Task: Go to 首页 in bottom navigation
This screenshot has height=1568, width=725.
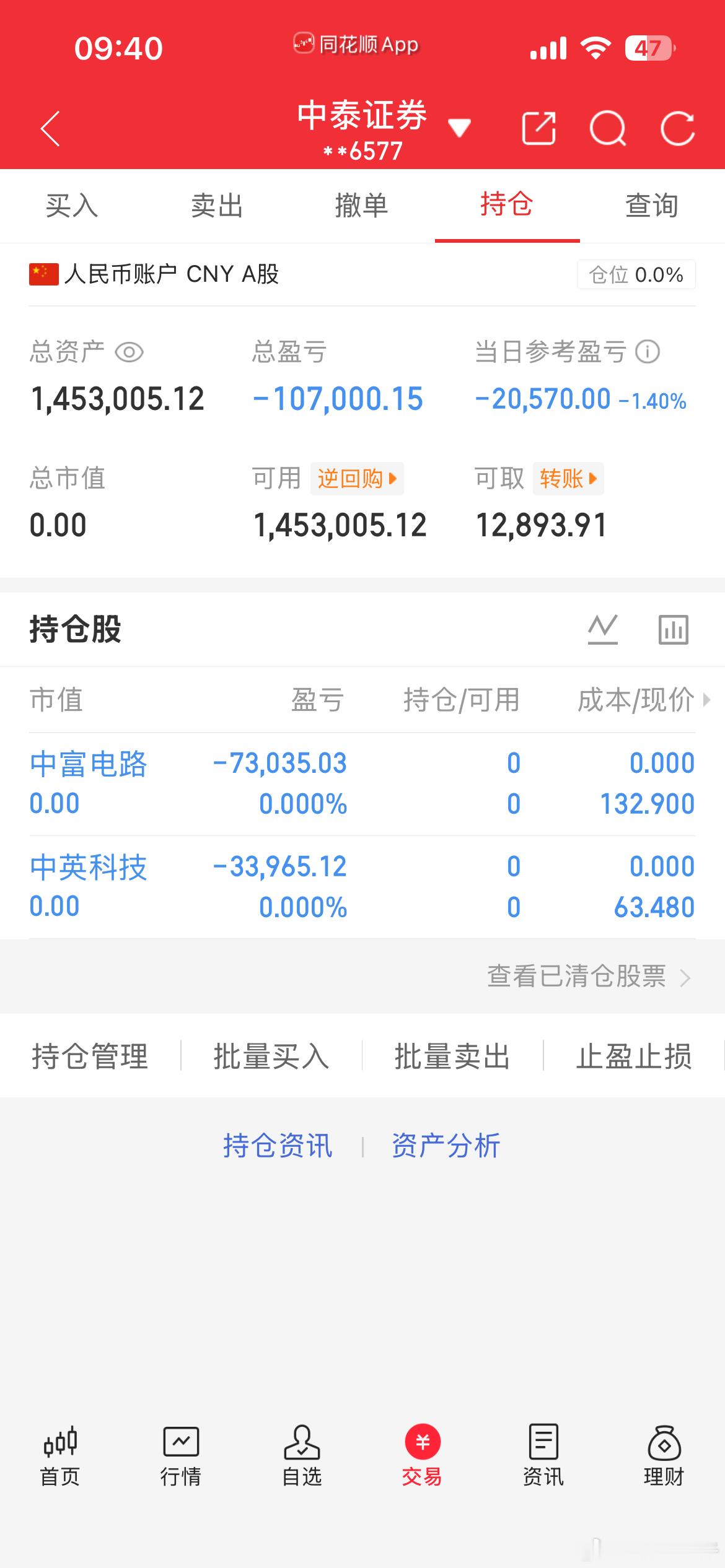Action: click(x=60, y=1455)
